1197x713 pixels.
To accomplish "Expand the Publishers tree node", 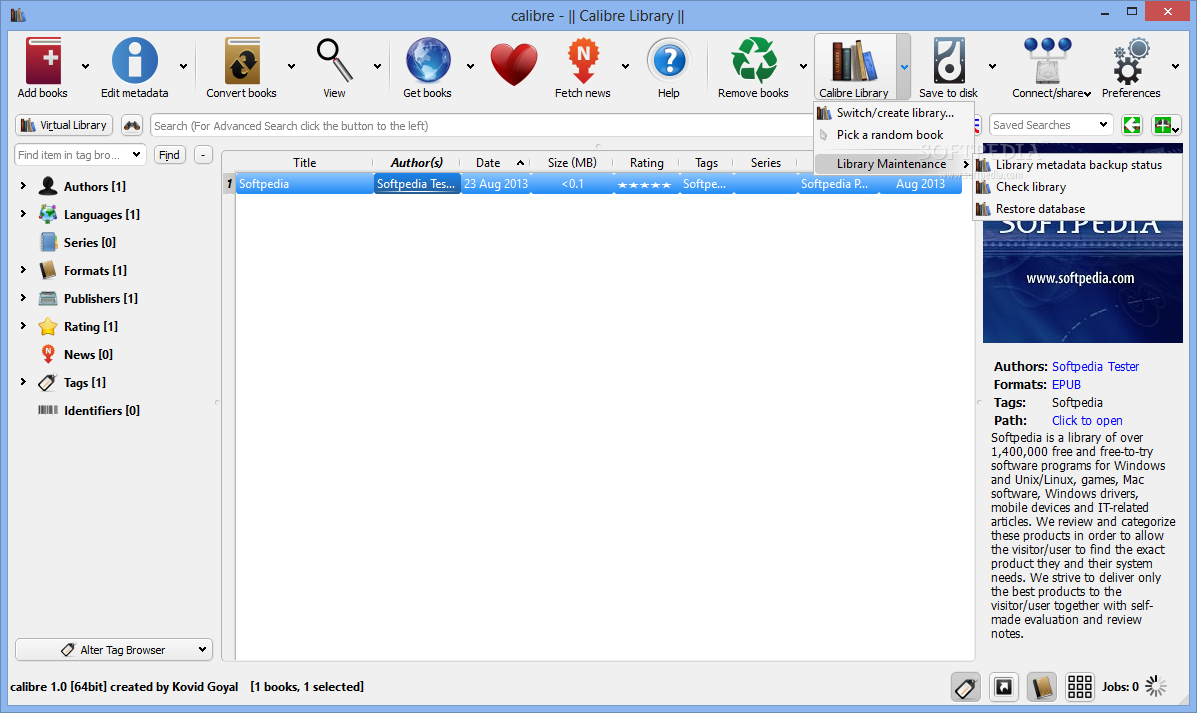I will 23,298.
